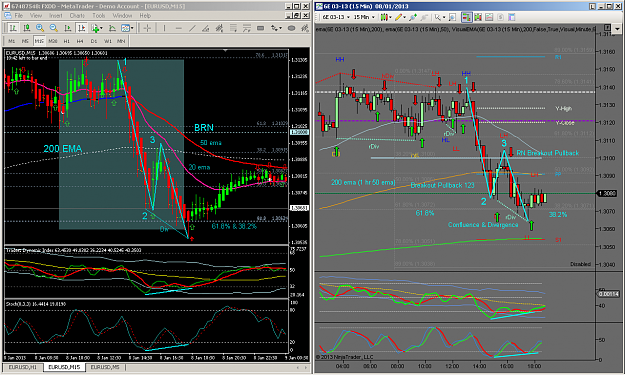Open the MetaTrader Window menu
The height and width of the screenshot is (375, 625).
coord(122,16)
